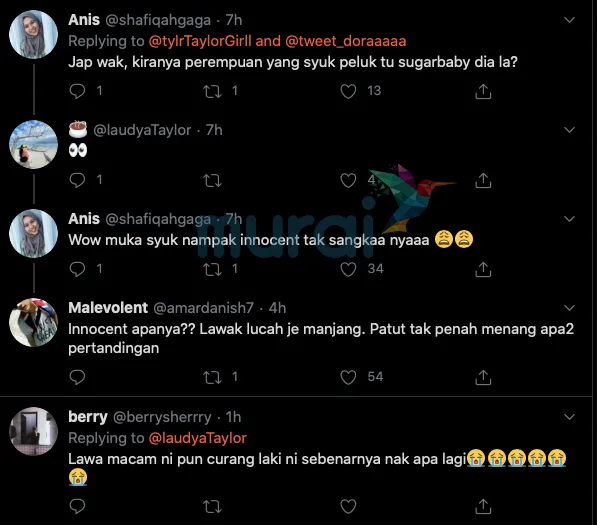View berry's profile picture
597x525 pixels.
click(34, 431)
